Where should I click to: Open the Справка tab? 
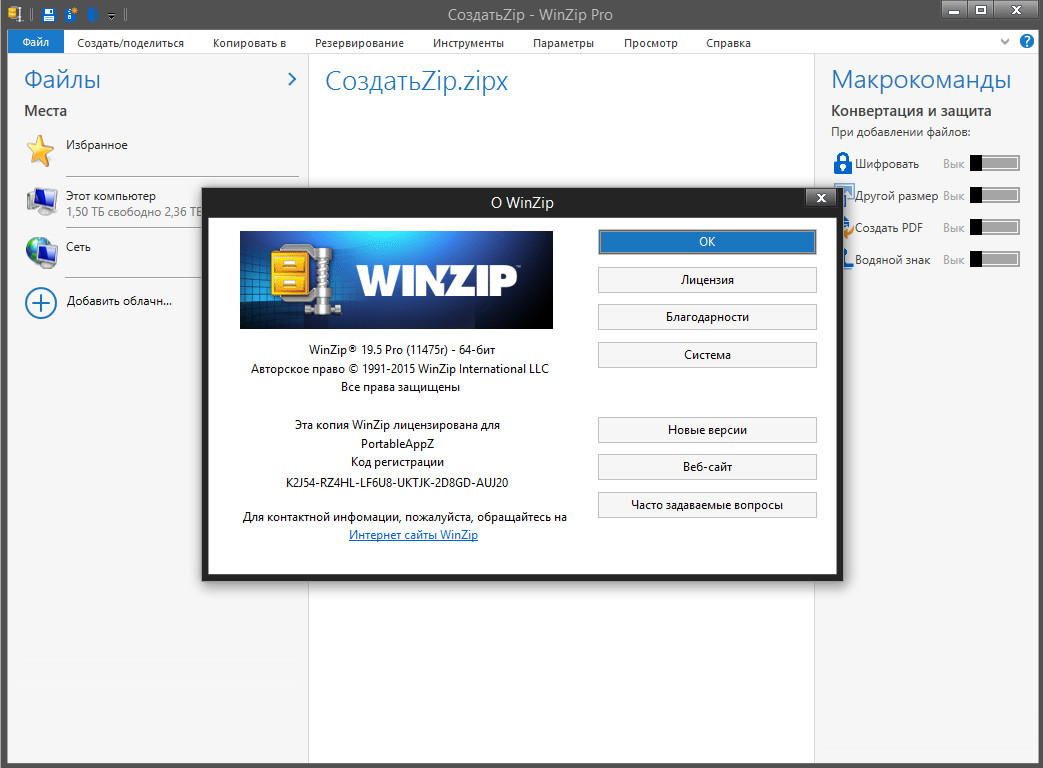(x=728, y=43)
